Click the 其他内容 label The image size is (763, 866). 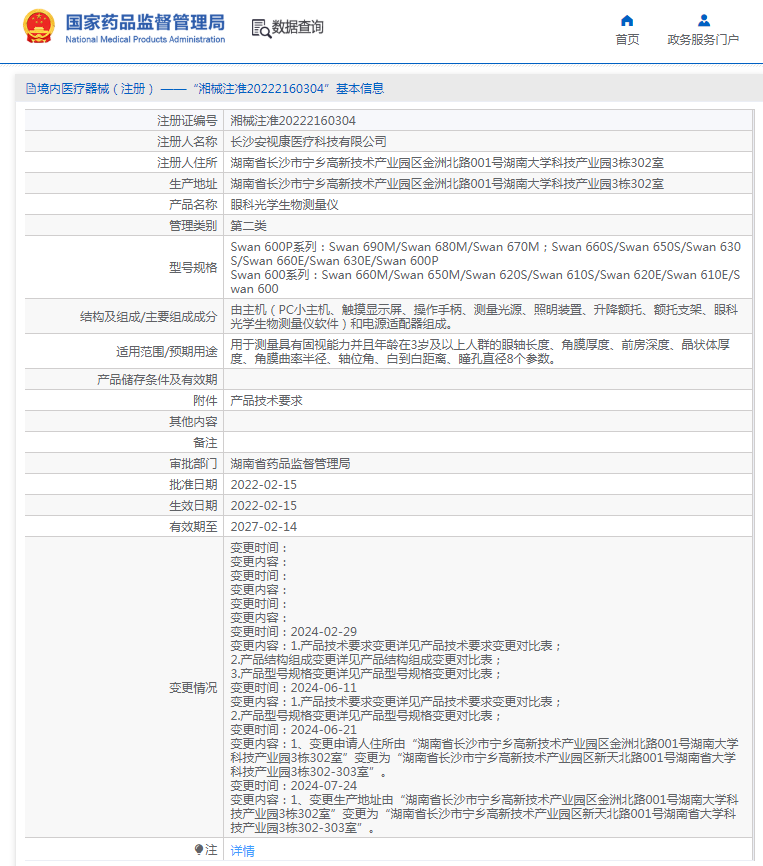[193, 421]
